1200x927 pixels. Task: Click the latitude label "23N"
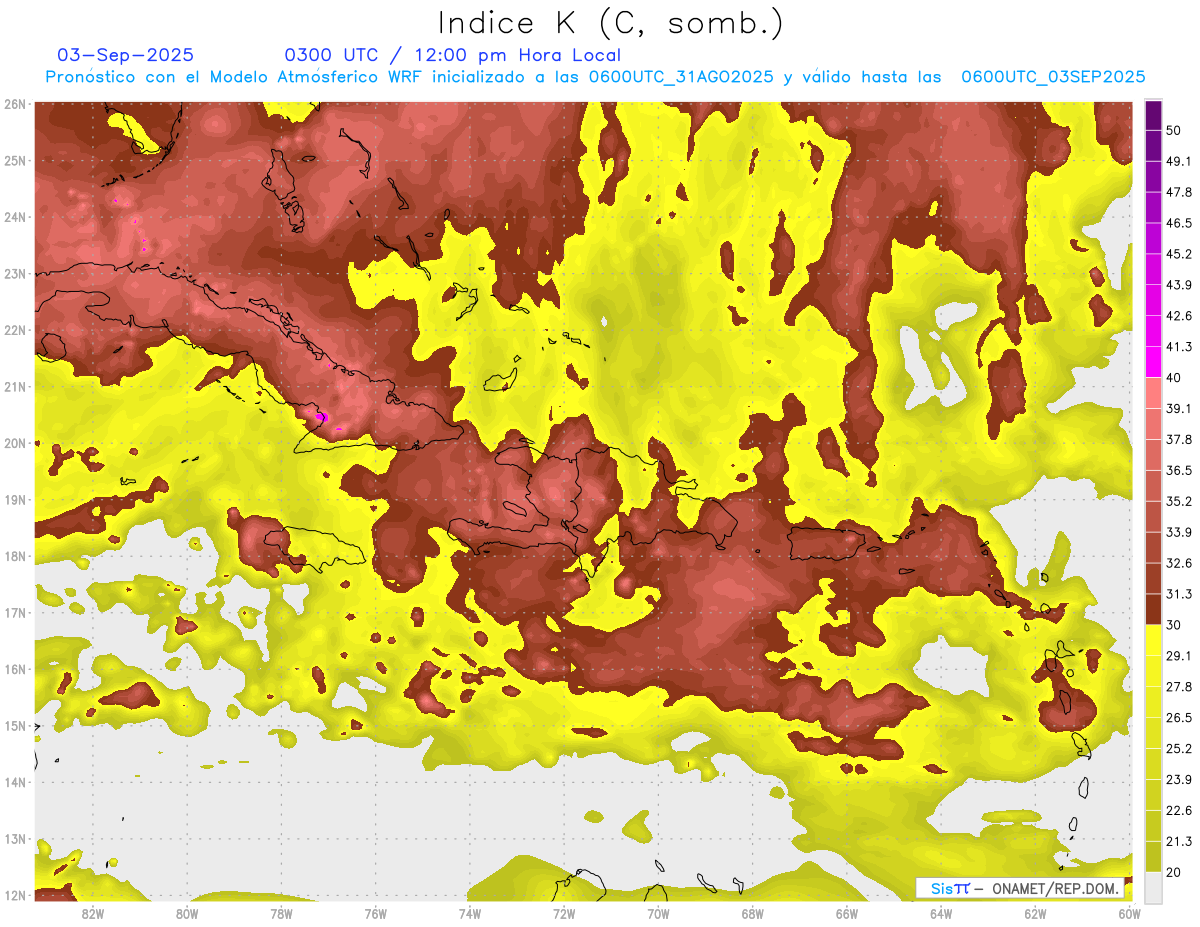tap(14, 274)
